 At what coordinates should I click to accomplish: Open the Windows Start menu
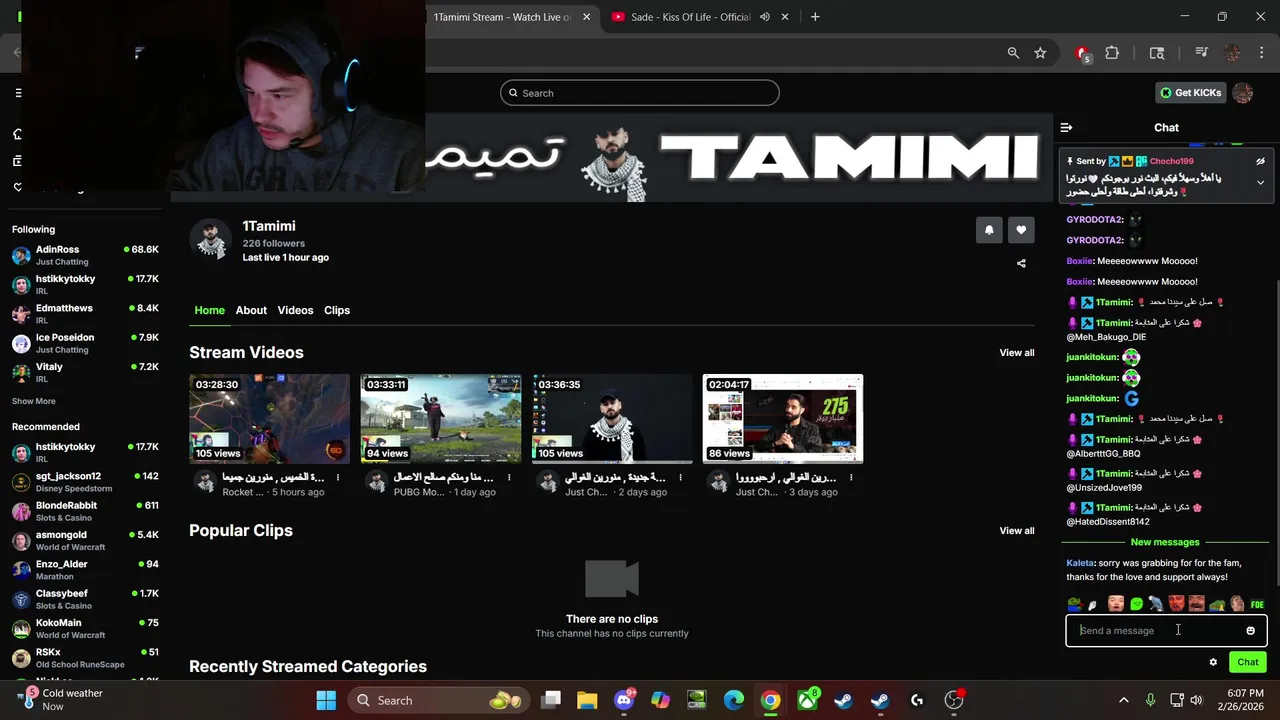coord(326,700)
